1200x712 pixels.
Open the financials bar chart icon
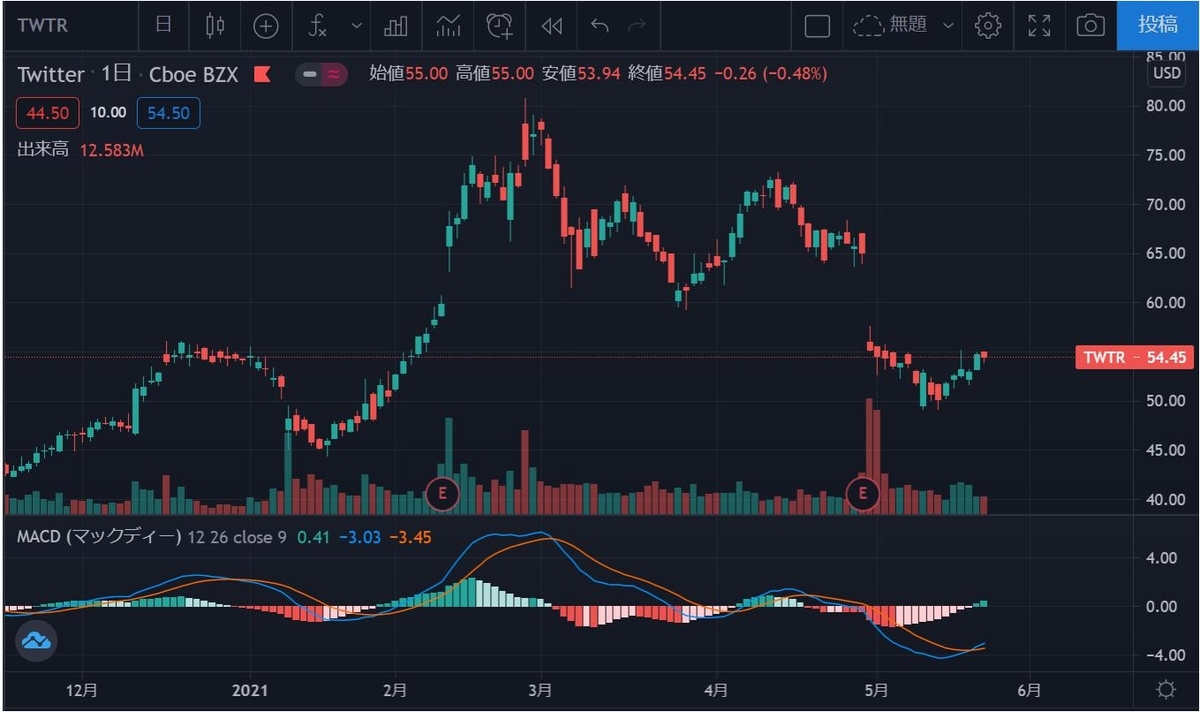[396, 25]
